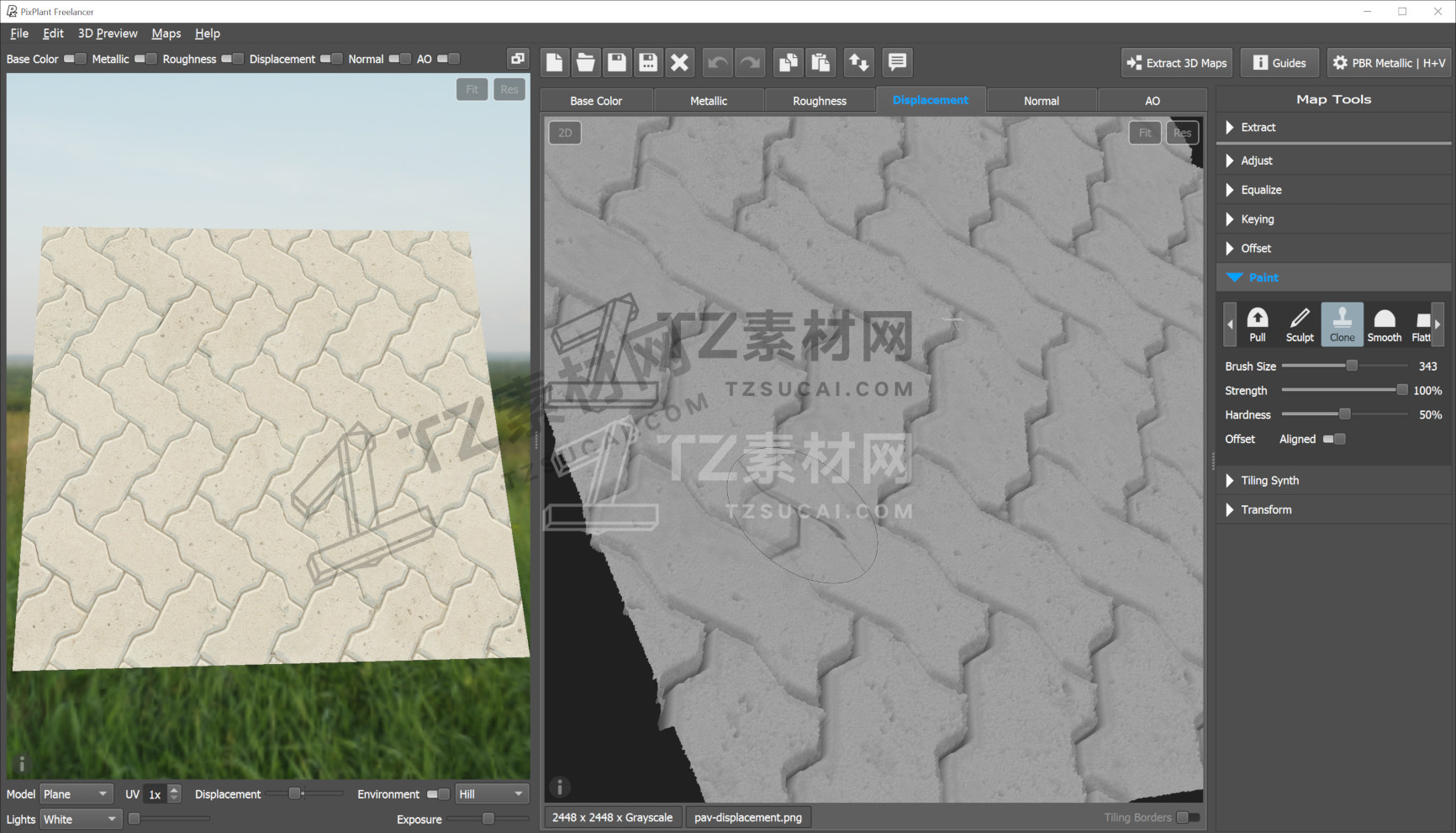Screen dimensions: 1456x833
Task: Switch to the Metallic tab
Action: point(709,101)
